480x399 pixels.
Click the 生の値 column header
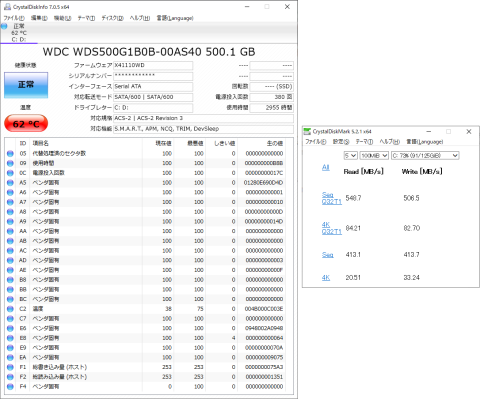[x=275, y=143]
